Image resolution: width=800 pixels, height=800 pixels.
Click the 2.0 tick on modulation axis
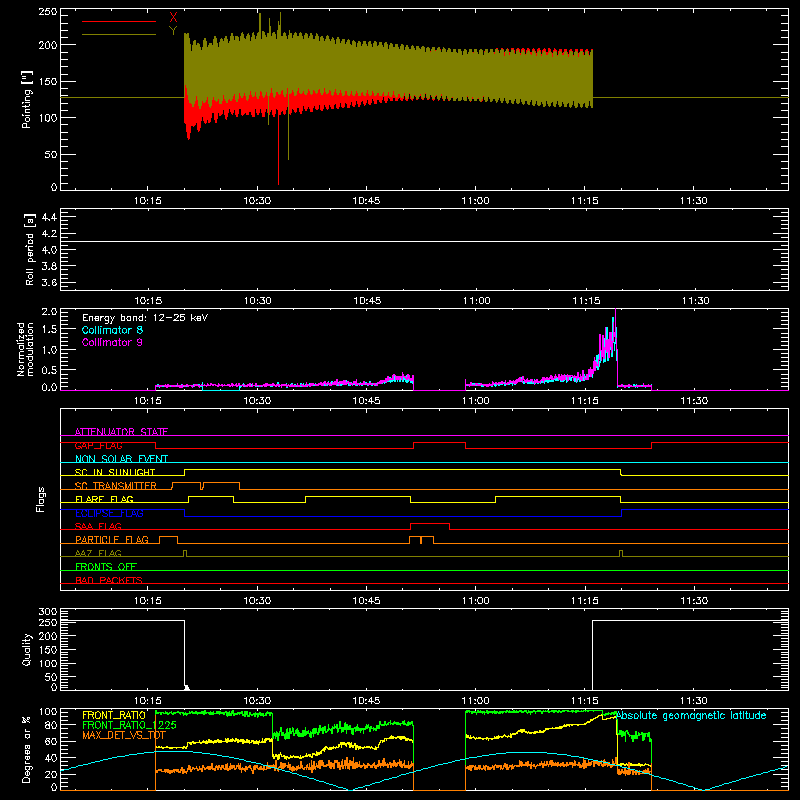pyautogui.click(x=49, y=312)
